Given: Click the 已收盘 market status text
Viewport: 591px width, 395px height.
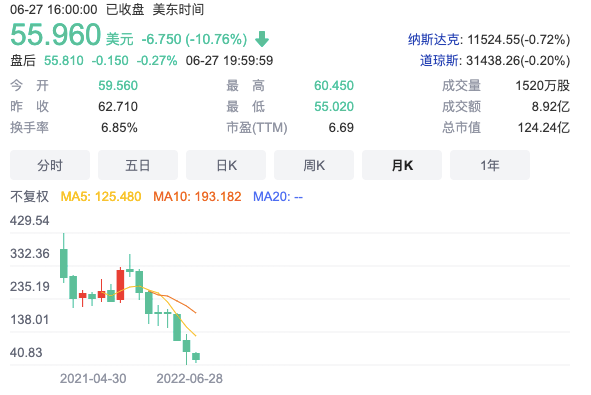Looking at the screenshot, I should pyautogui.click(x=125, y=9).
